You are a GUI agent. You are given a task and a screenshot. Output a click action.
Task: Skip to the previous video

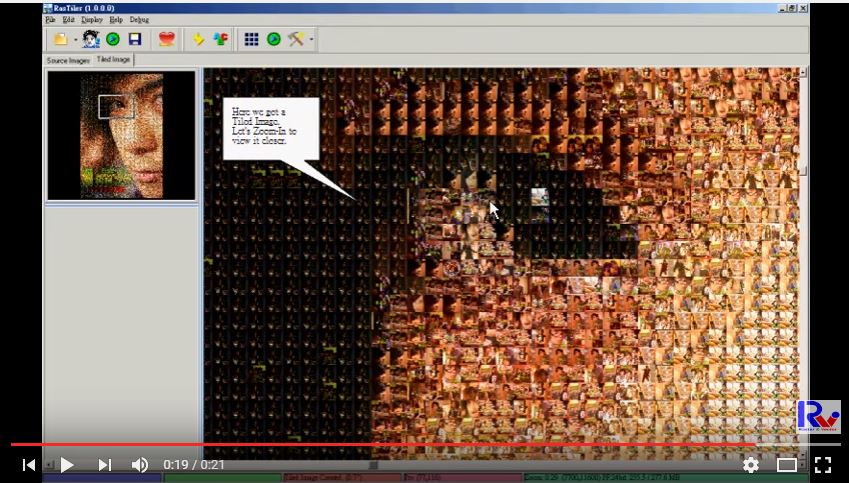pos(29,465)
